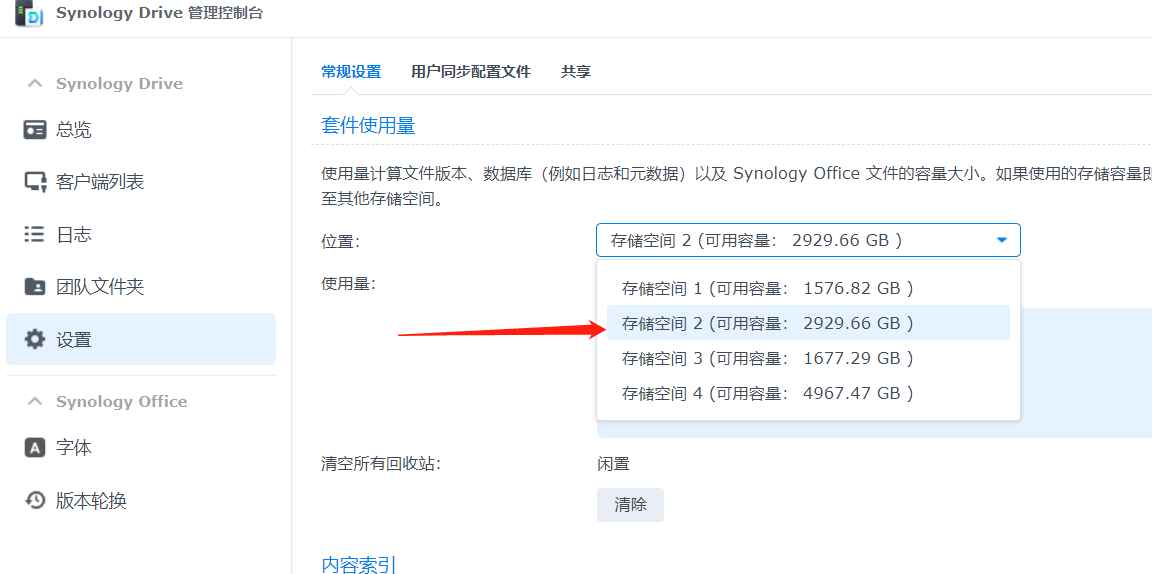This screenshot has height=574, width=1152.
Task: Click the 使用量 label
Action: [348, 283]
